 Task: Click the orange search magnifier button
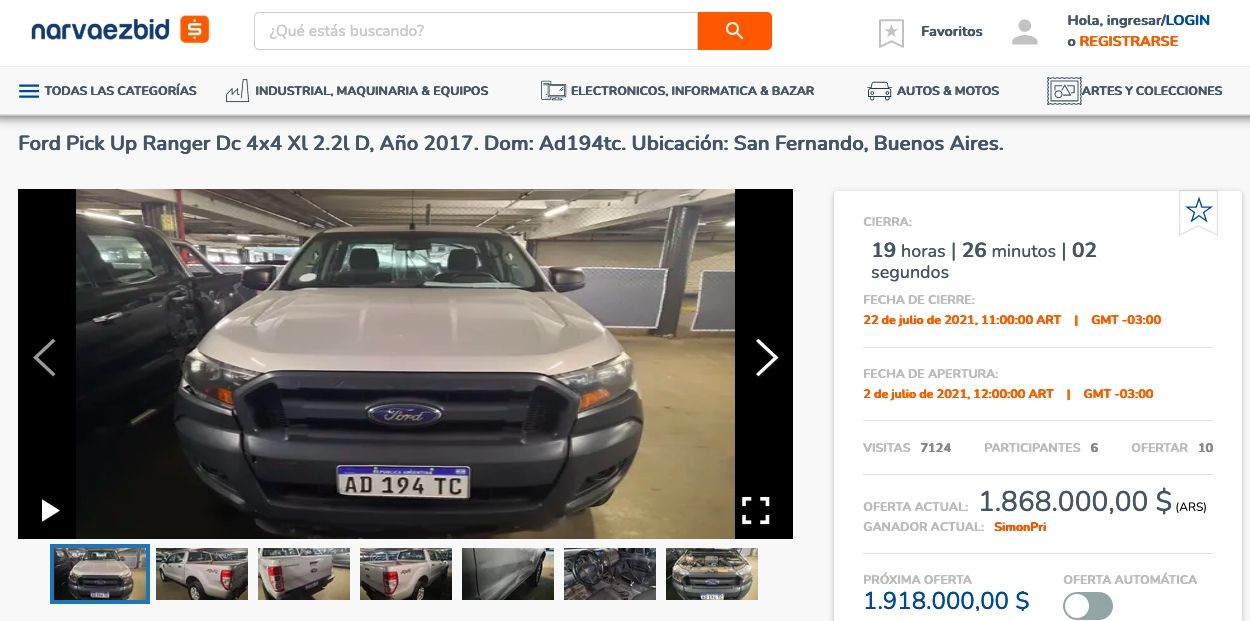(x=734, y=31)
